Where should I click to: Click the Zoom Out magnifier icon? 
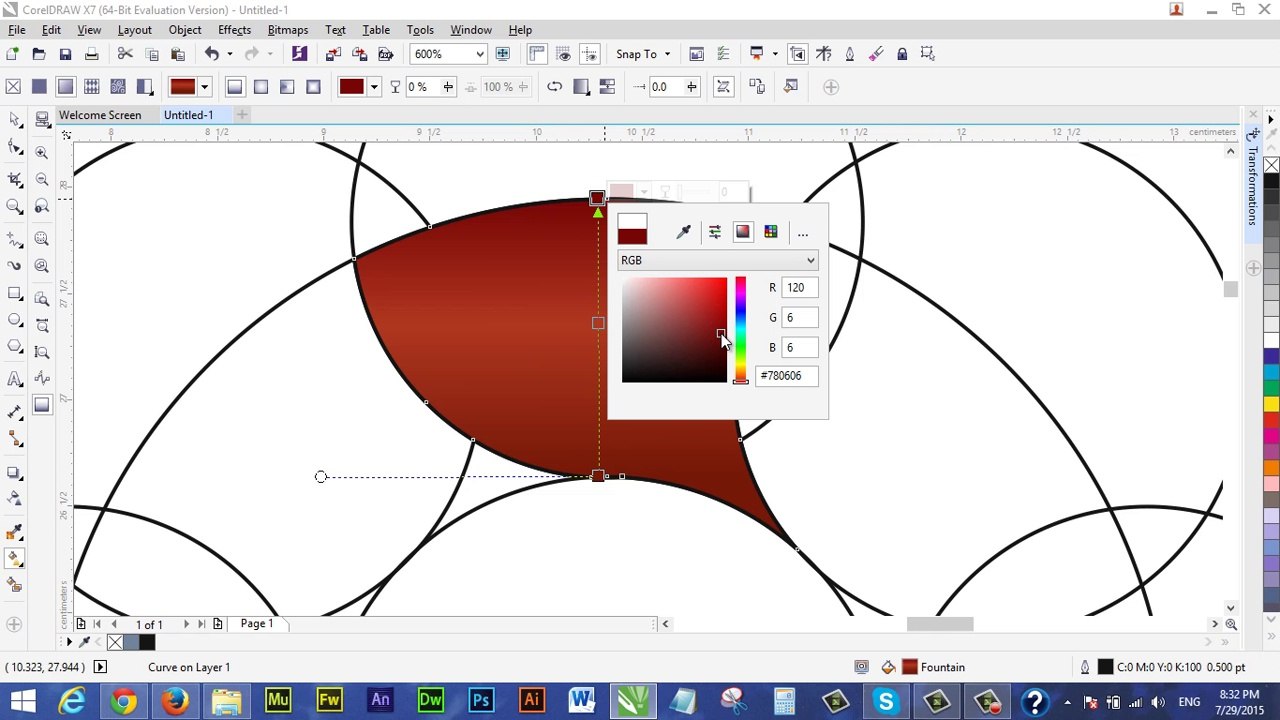(x=41, y=178)
